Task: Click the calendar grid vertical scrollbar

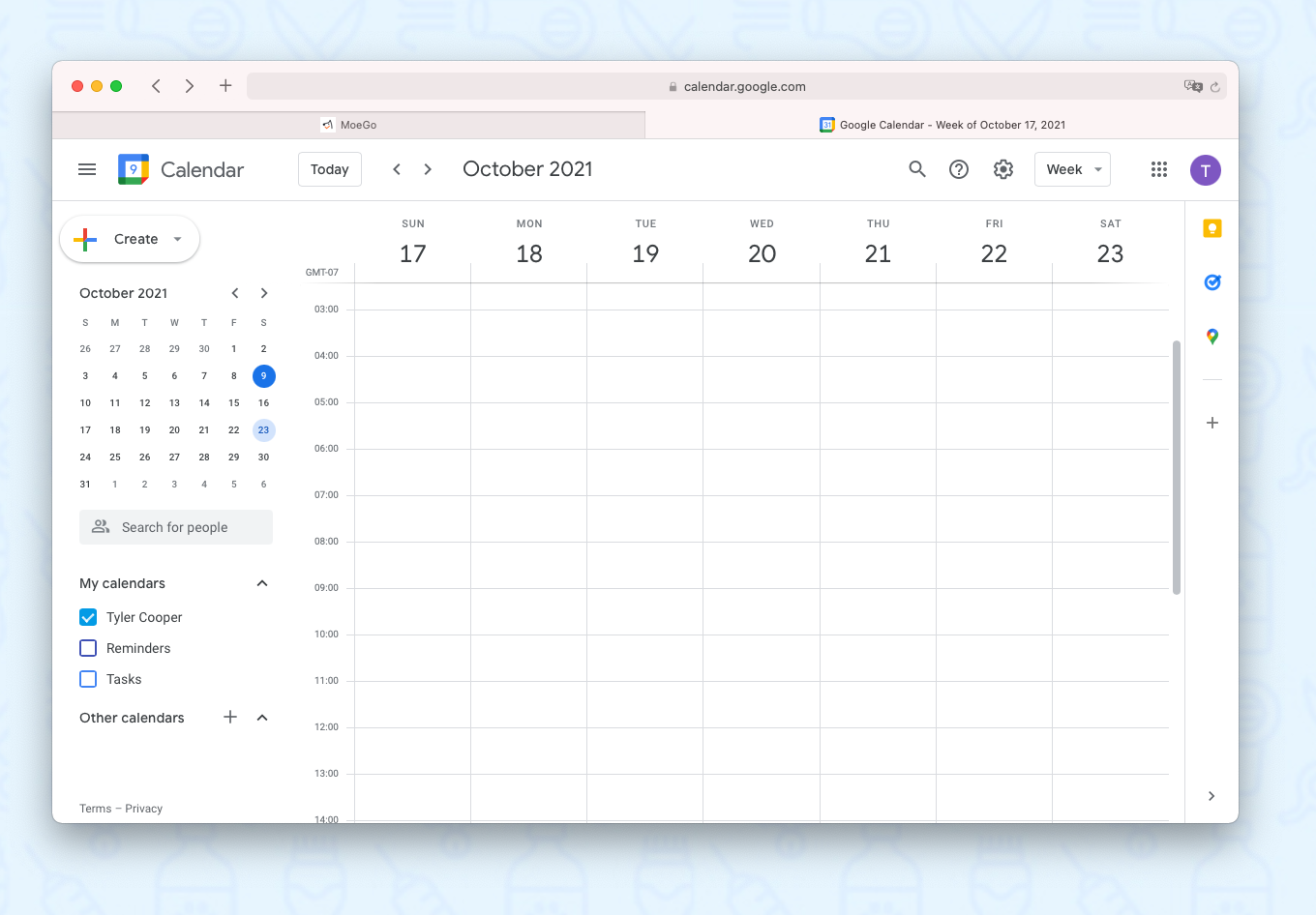Action: 1177,467
